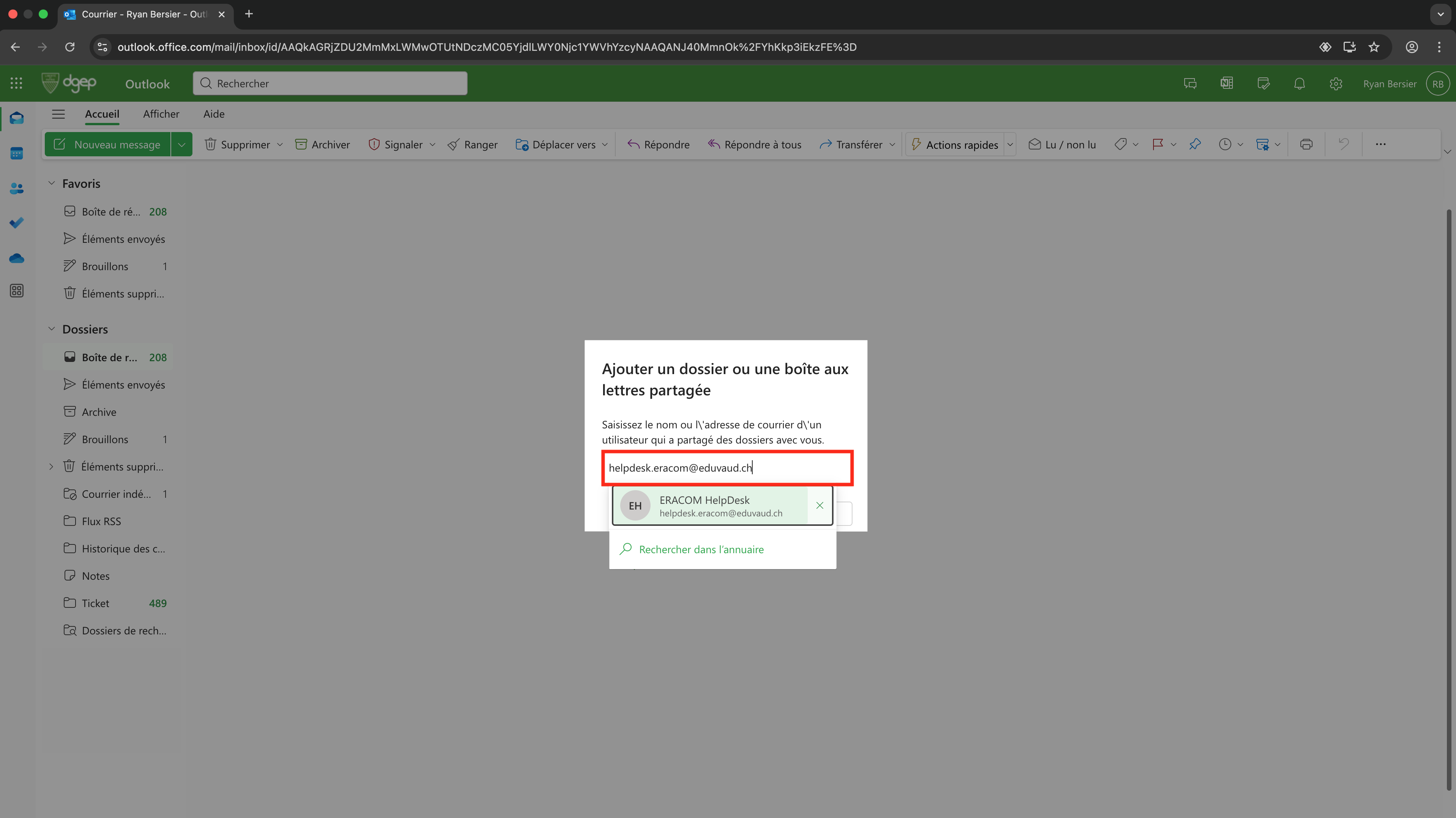Screen dimensions: 1456x818
Task: Click the rules mailbox-gear toolbar icon
Action: pyautogui.click(x=1262, y=145)
